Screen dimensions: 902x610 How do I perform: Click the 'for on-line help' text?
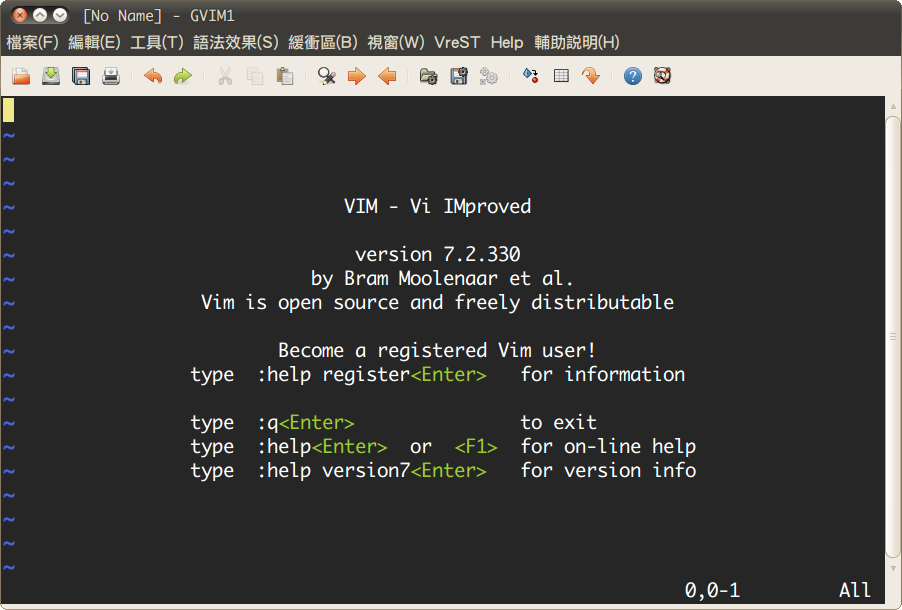pos(608,447)
